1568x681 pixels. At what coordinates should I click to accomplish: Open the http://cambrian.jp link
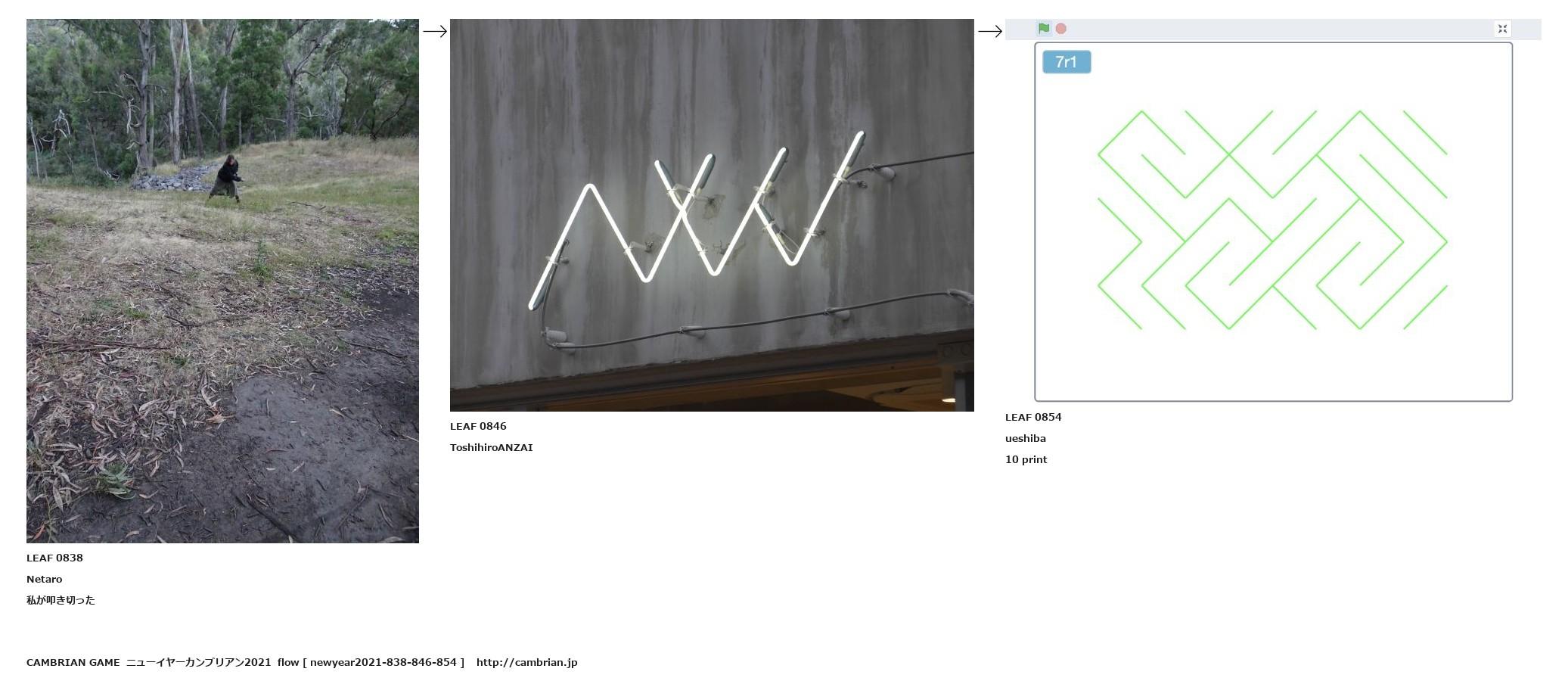coord(527,662)
